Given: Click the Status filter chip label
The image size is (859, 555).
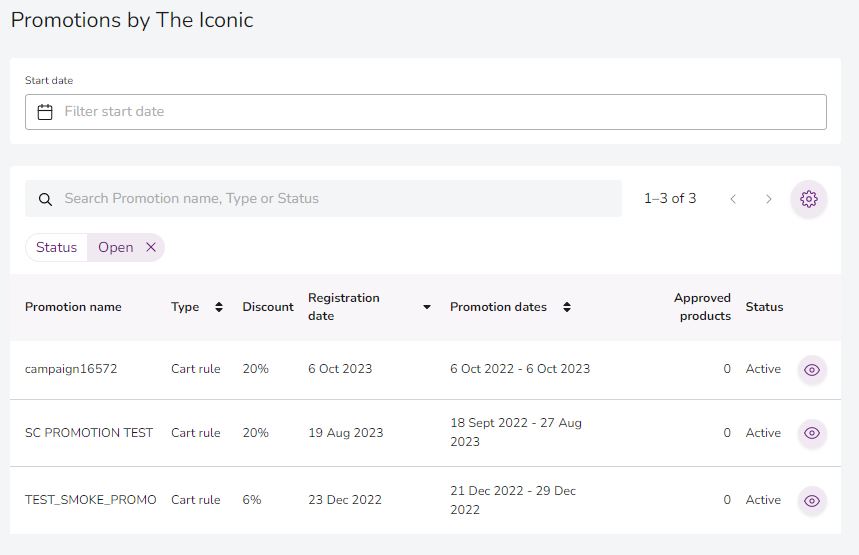Looking at the screenshot, I should click(56, 248).
